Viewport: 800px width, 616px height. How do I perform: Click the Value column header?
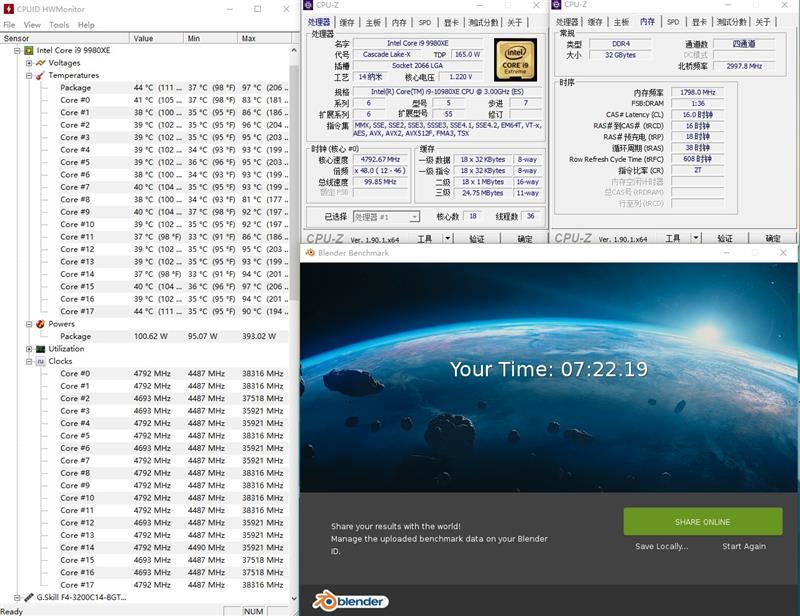[x=157, y=38]
